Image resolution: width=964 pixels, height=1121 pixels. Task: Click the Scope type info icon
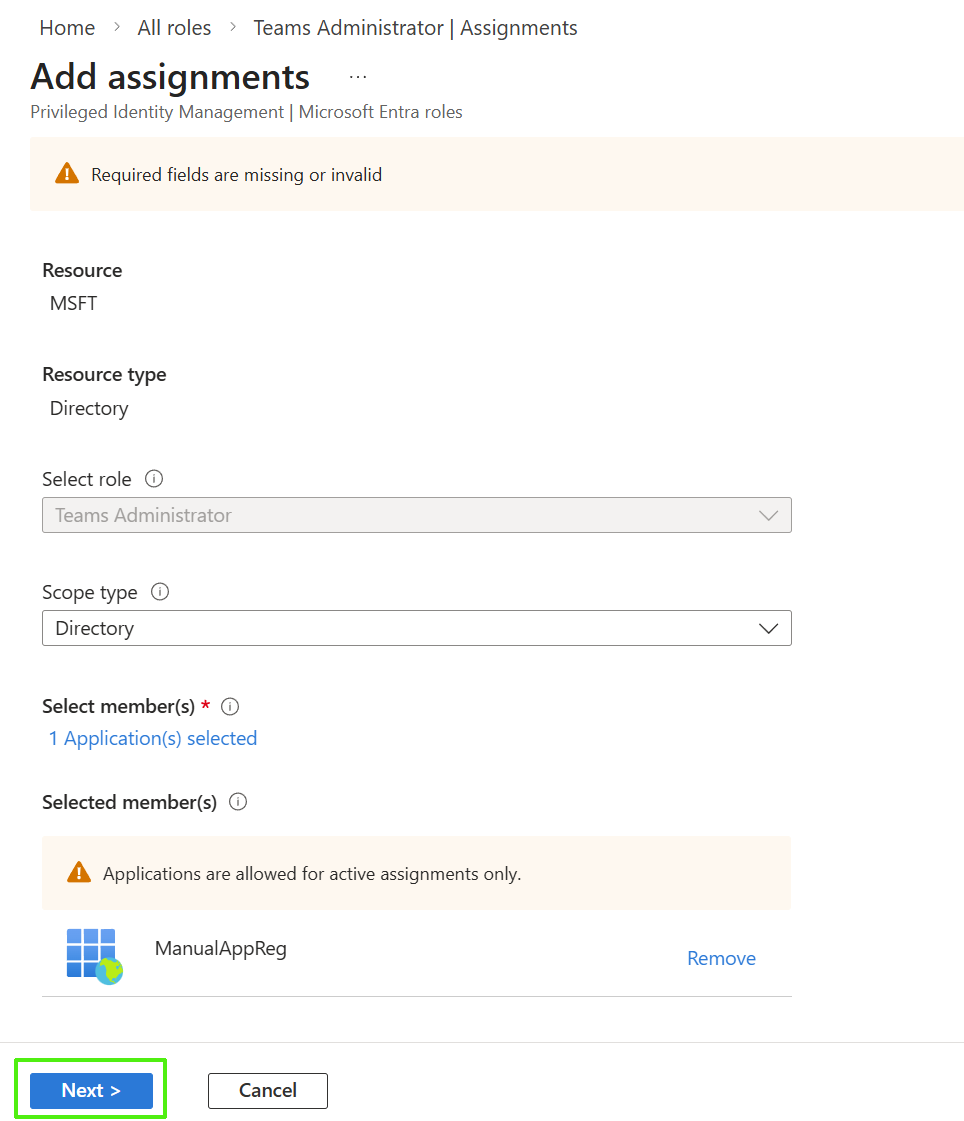pyautogui.click(x=160, y=592)
